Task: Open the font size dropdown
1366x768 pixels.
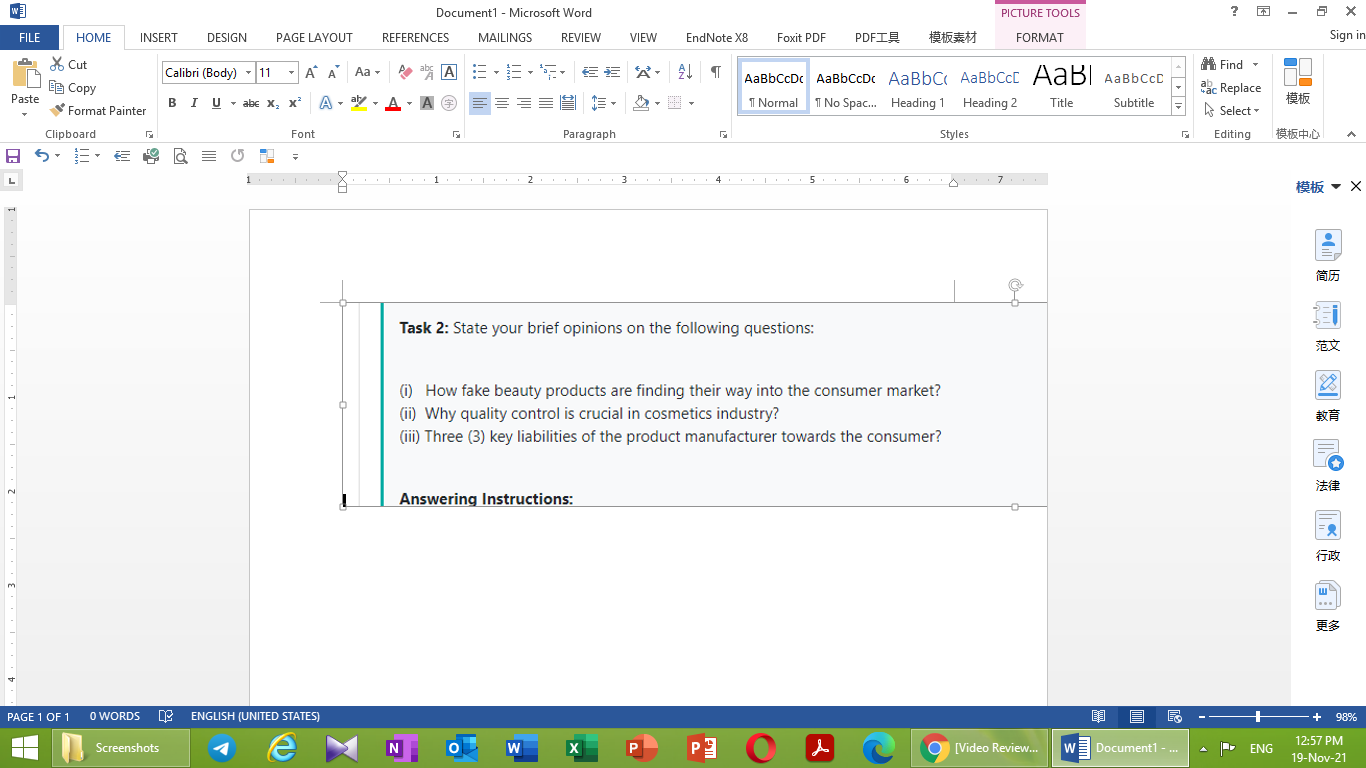Action: tap(291, 72)
